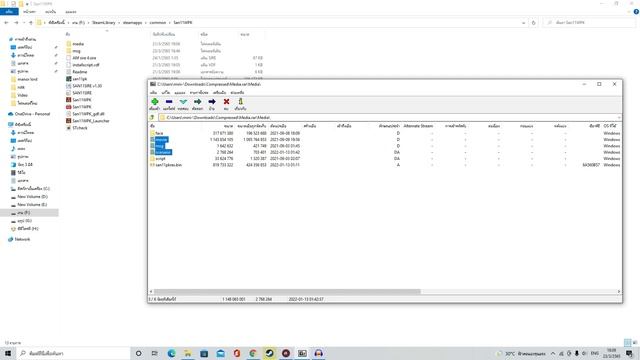Click the Windows Start button
Viewport: 640px width, 360px height.
click(8, 353)
